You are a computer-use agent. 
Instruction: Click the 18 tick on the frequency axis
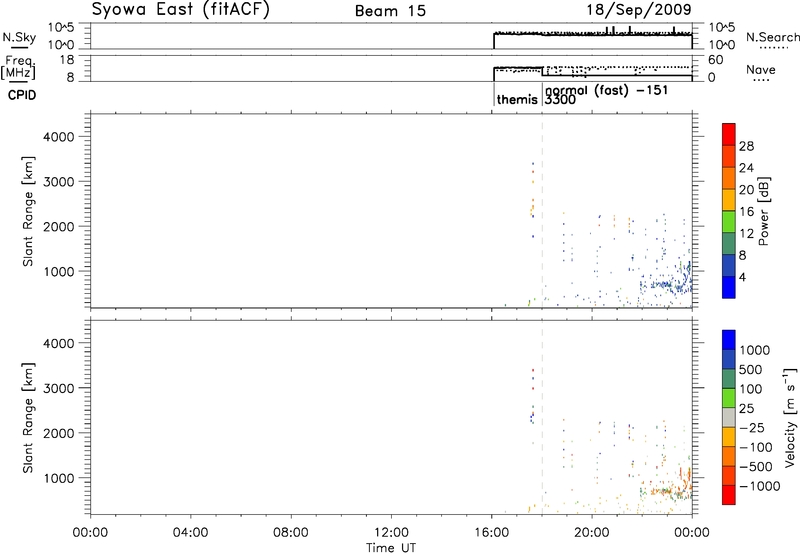[67, 60]
